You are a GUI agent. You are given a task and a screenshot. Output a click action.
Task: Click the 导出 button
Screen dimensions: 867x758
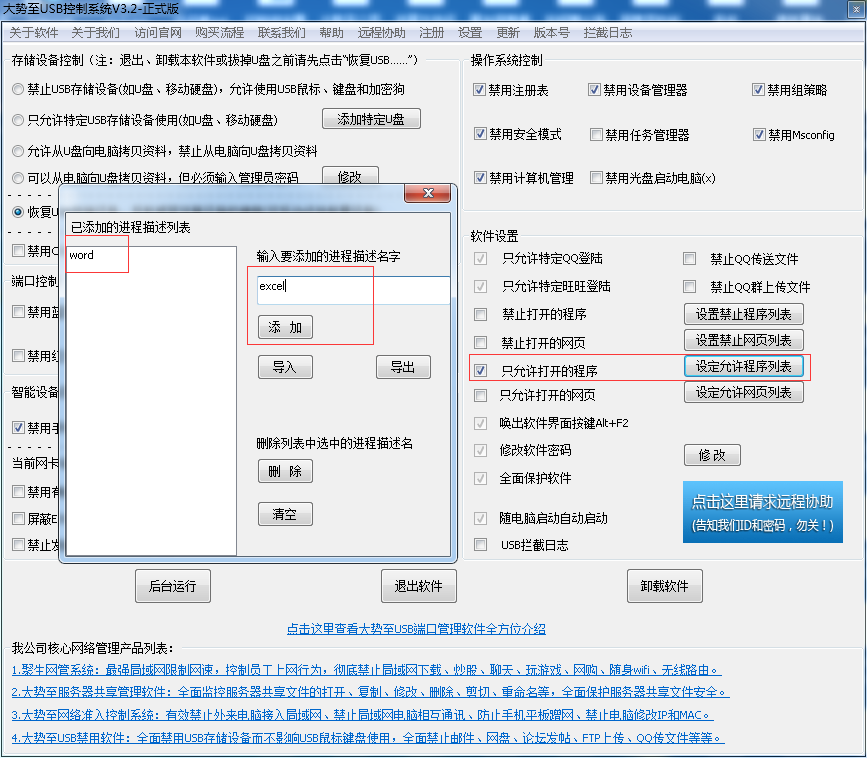point(403,367)
